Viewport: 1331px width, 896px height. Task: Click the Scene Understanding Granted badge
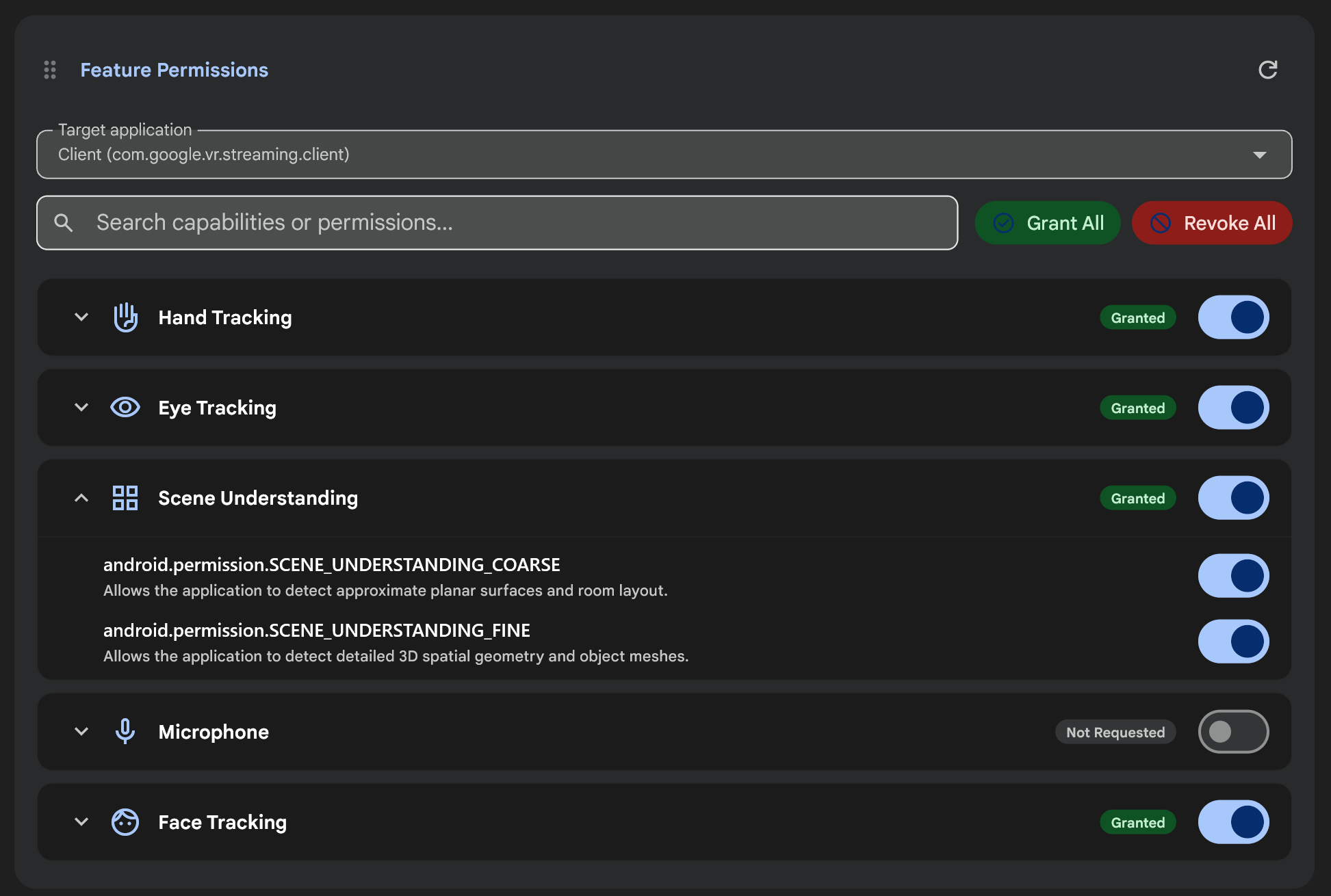pos(1137,499)
